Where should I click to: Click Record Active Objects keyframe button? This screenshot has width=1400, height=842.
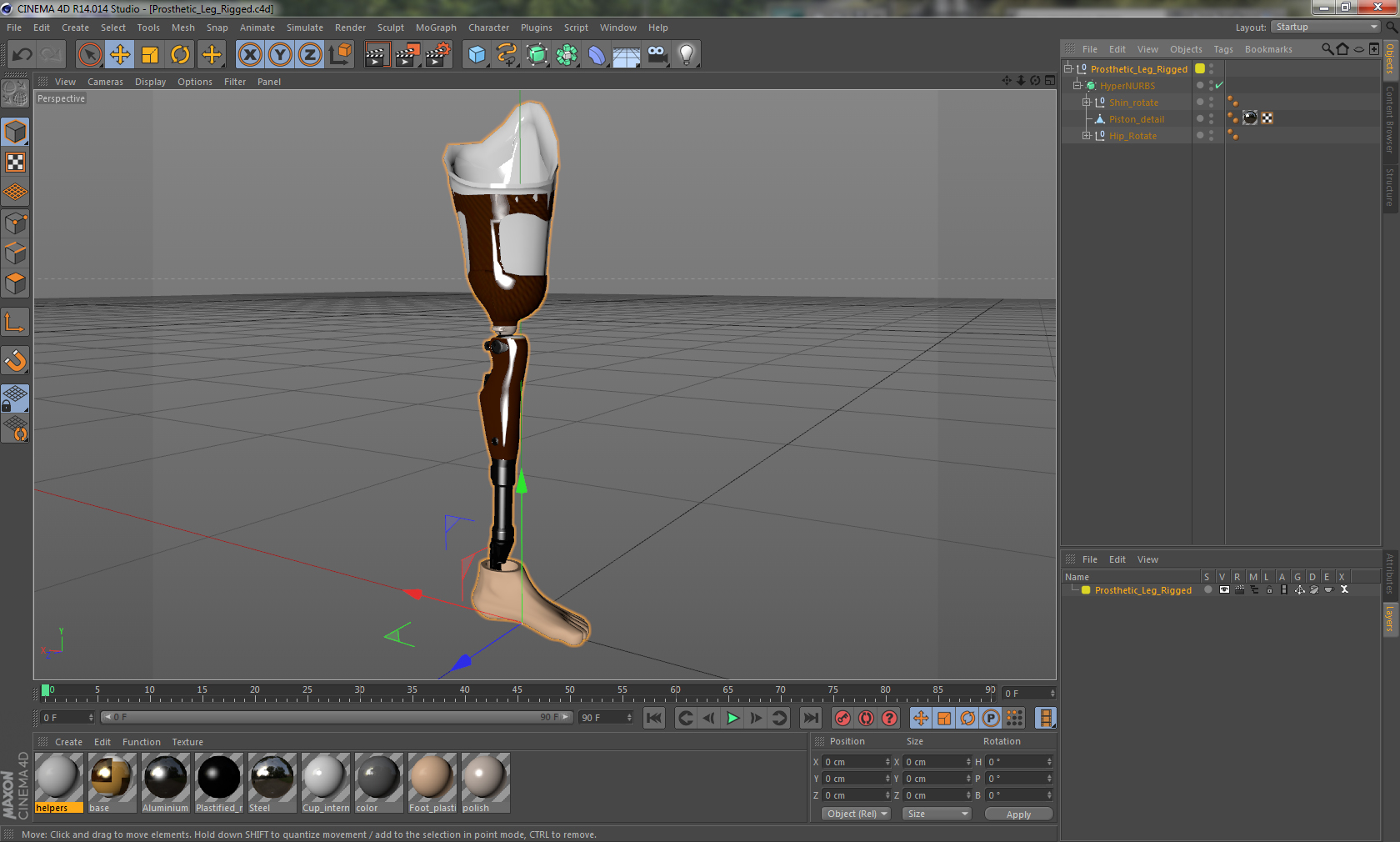842,718
